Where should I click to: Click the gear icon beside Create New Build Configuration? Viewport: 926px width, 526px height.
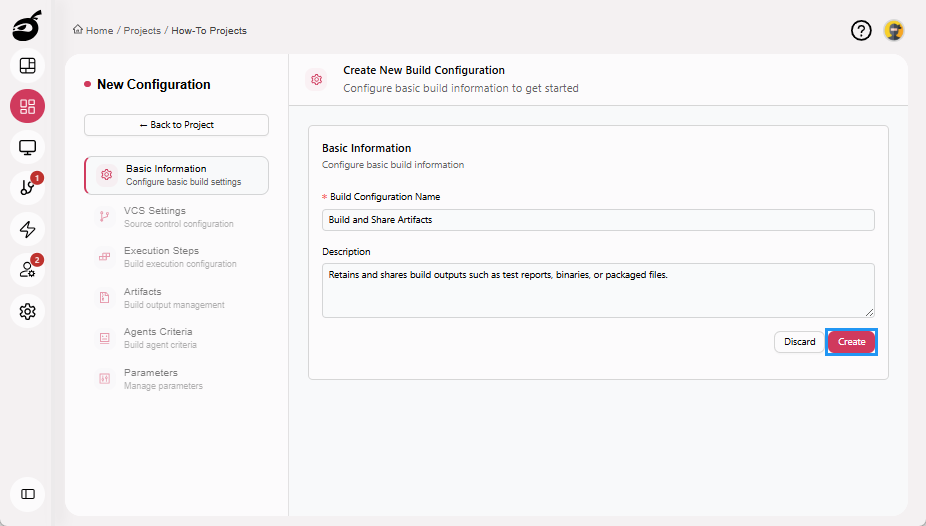coord(317,79)
